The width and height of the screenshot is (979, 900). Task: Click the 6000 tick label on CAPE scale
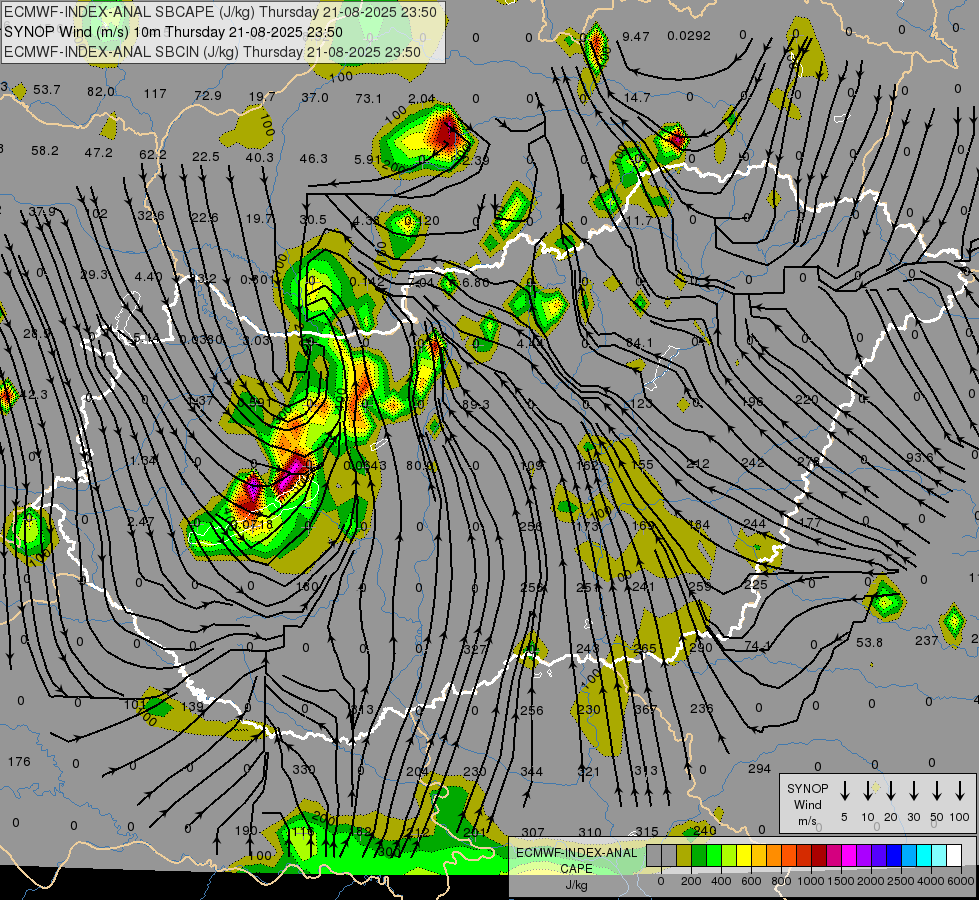click(960, 881)
